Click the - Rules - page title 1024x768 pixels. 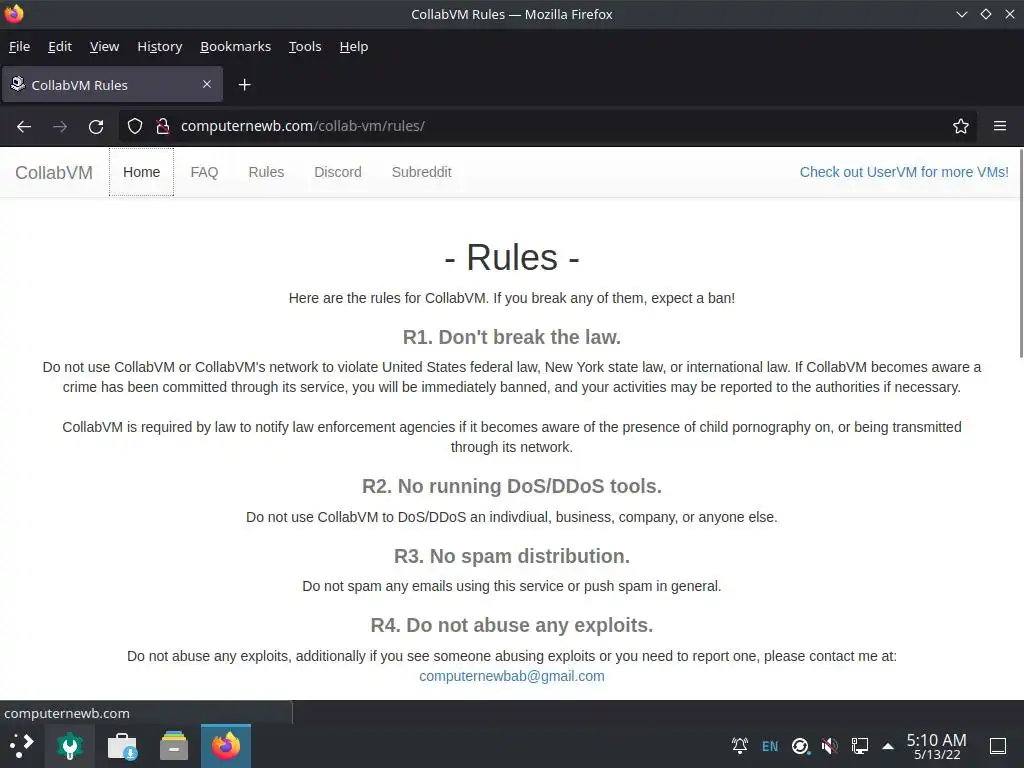click(x=512, y=257)
